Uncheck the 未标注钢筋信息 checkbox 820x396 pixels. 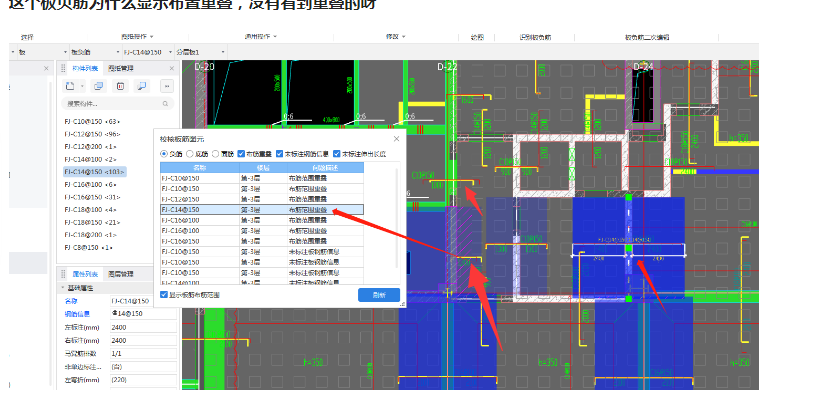pos(279,154)
